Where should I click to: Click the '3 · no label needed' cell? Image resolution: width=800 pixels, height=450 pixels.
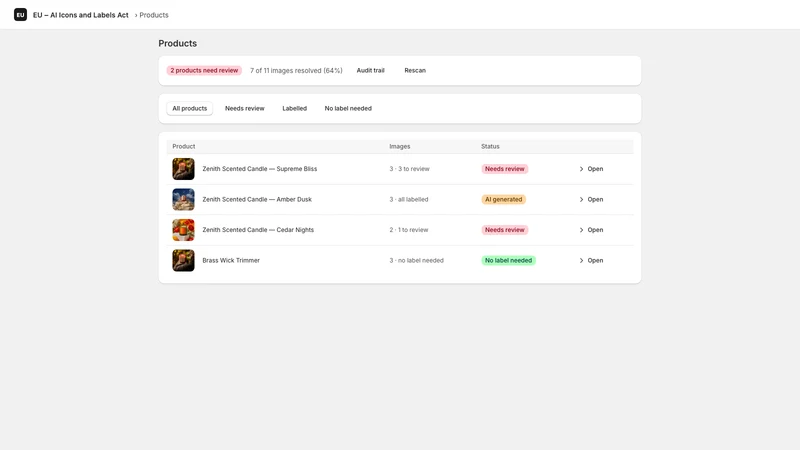click(x=416, y=260)
